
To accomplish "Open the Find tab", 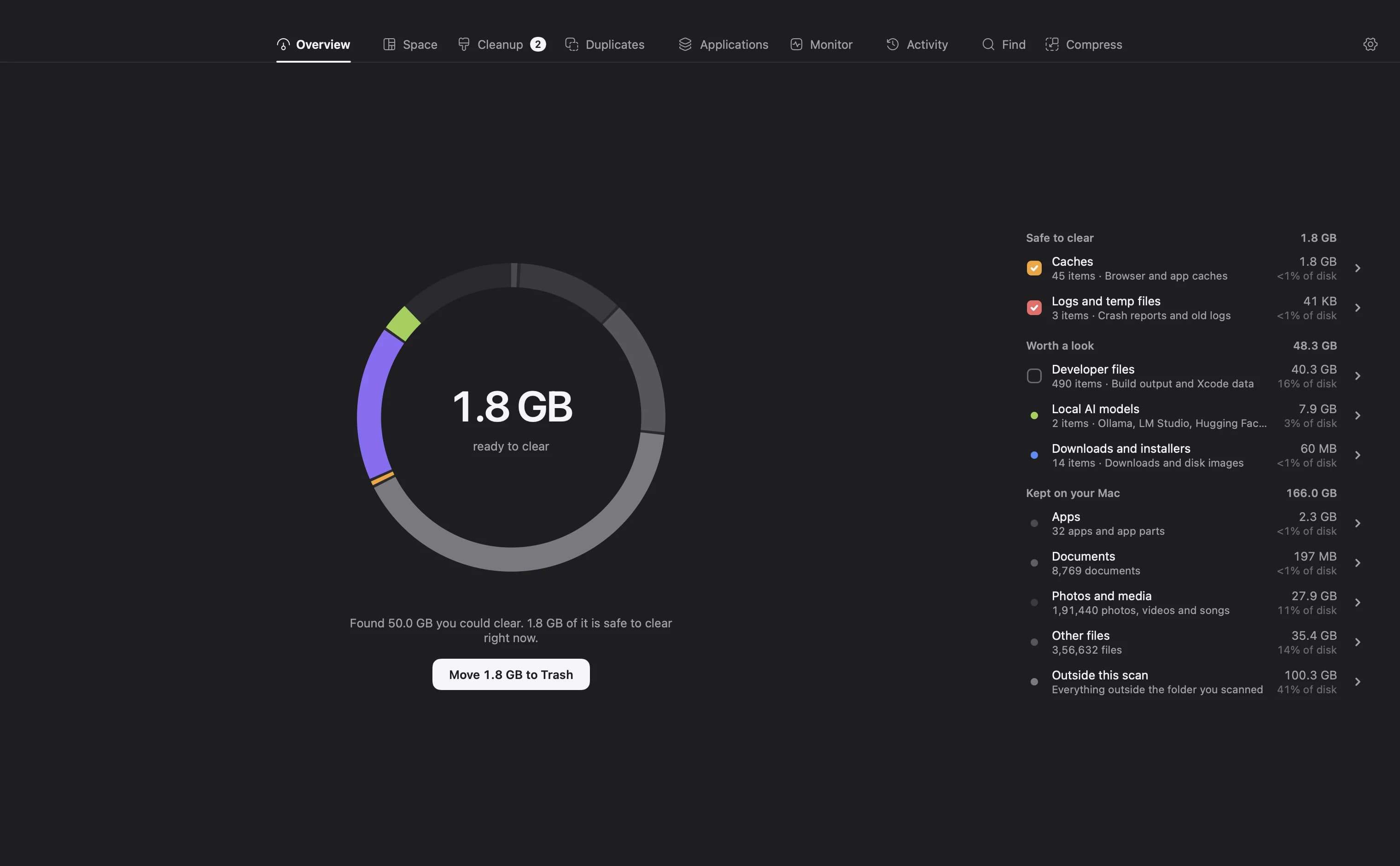I will tap(1004, 44).
